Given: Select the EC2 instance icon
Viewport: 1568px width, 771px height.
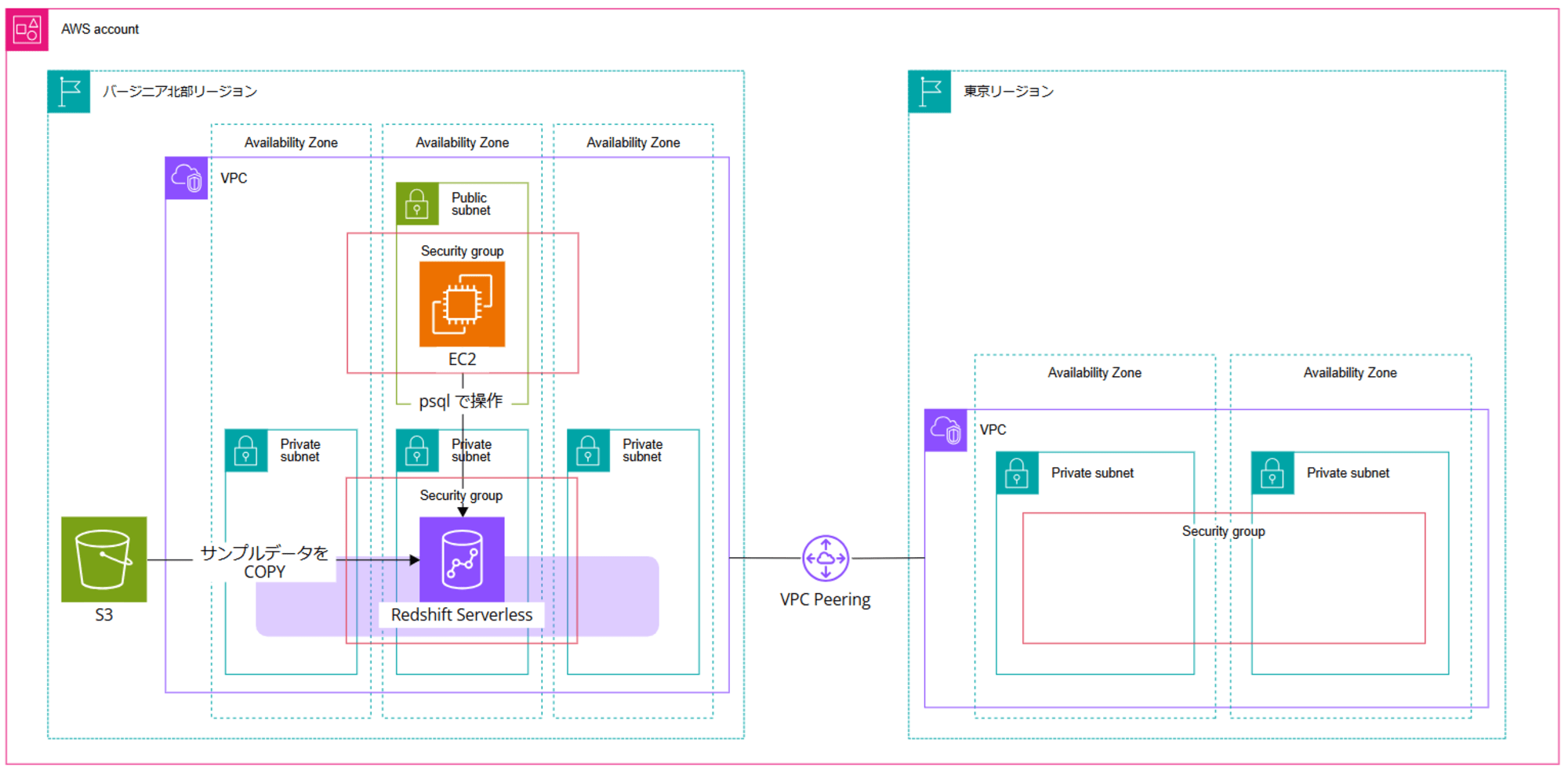Looking at the screenshot, I should (463, 304).
